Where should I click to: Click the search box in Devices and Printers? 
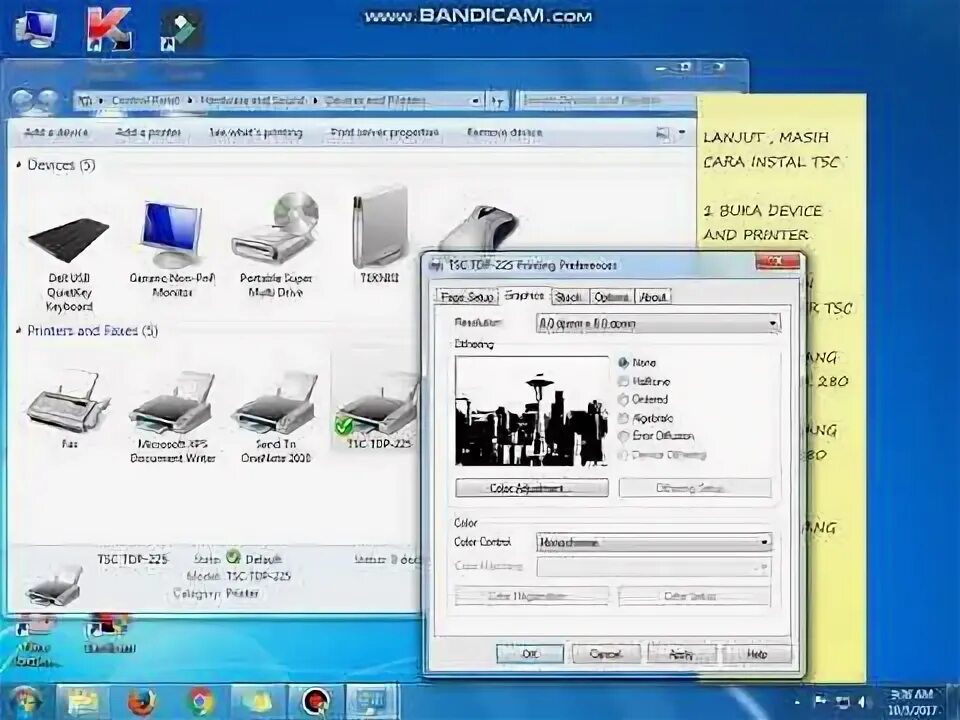606,101
